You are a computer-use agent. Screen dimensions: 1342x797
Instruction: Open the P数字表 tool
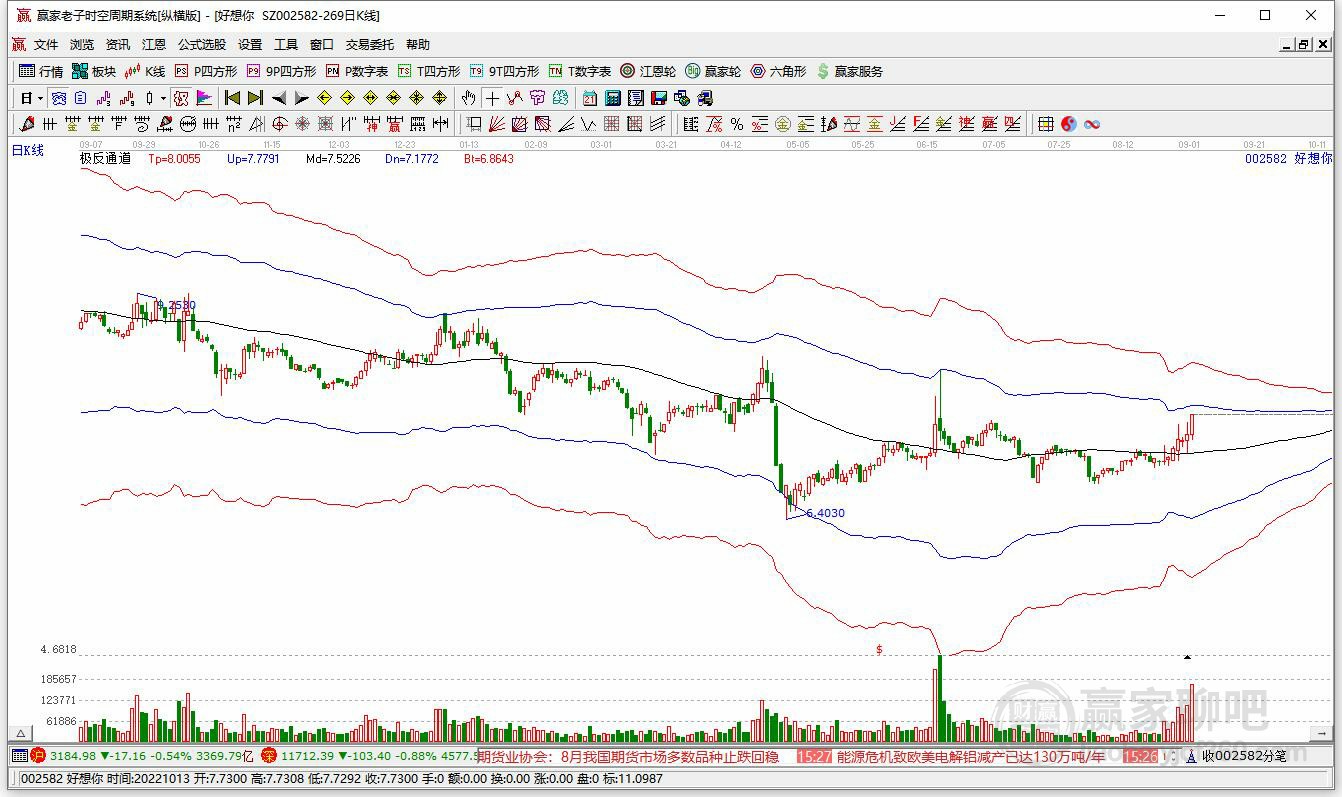pos(357,71)
